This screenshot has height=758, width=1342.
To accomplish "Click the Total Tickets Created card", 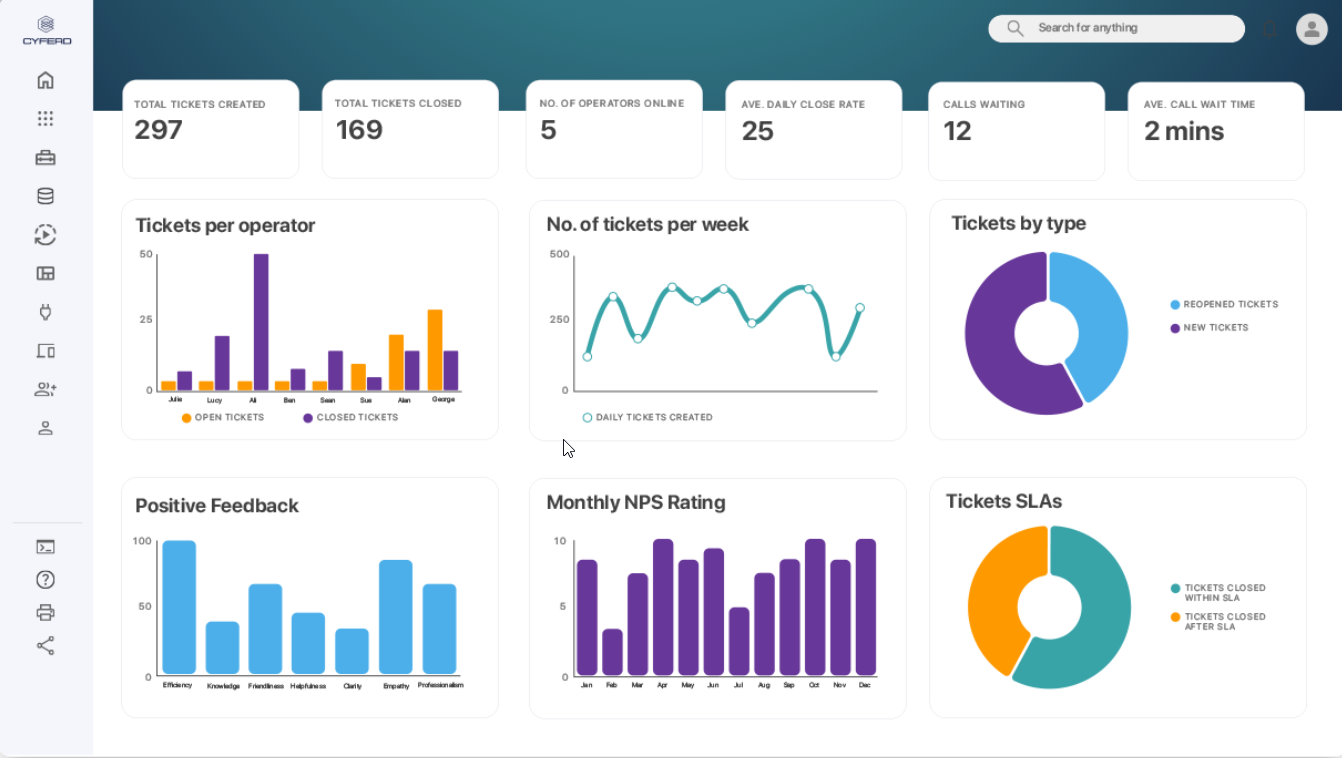I will tap(210, 129).
